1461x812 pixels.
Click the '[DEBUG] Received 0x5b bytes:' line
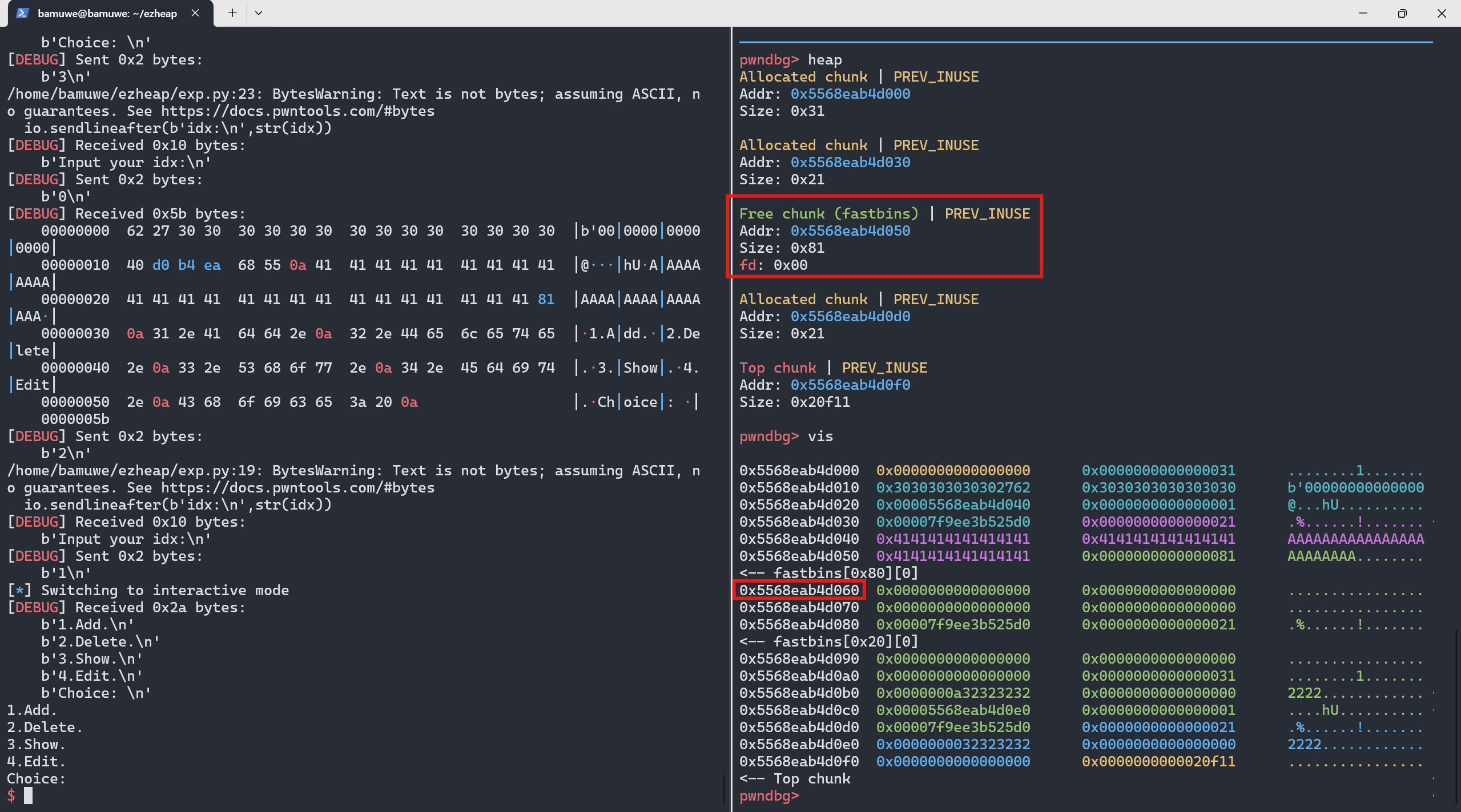pyautogui.click(x=126, y=213)
